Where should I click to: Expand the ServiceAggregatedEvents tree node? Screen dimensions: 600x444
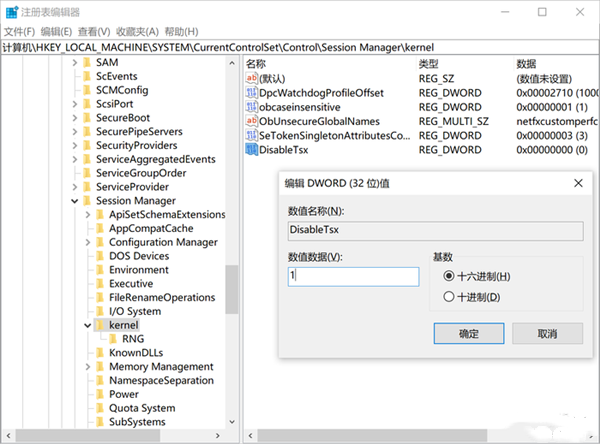coord(75,159)
